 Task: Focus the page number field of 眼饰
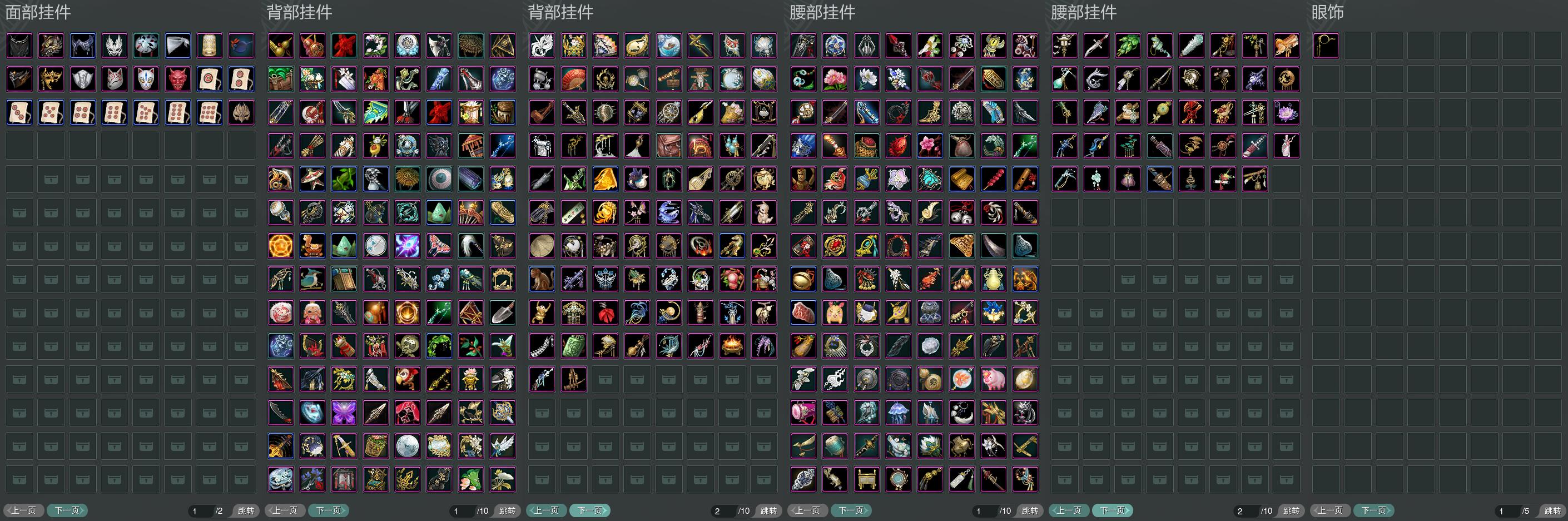tap(1507, 510)
